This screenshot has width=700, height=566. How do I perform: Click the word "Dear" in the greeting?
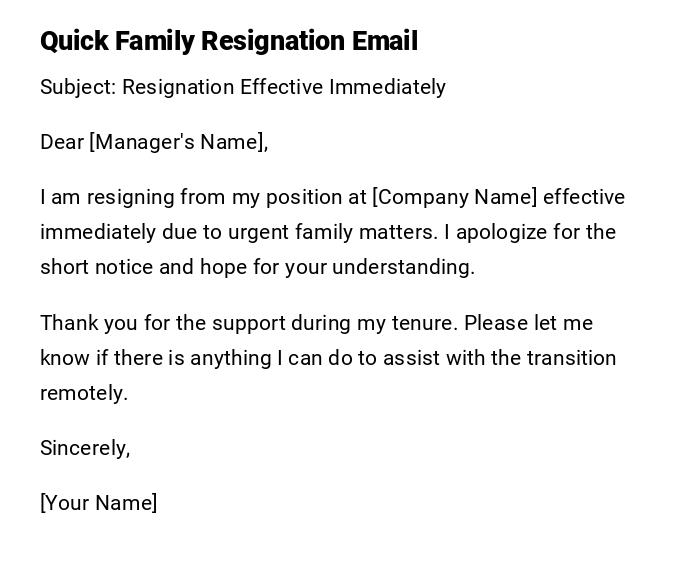click(x=62, y=142)
